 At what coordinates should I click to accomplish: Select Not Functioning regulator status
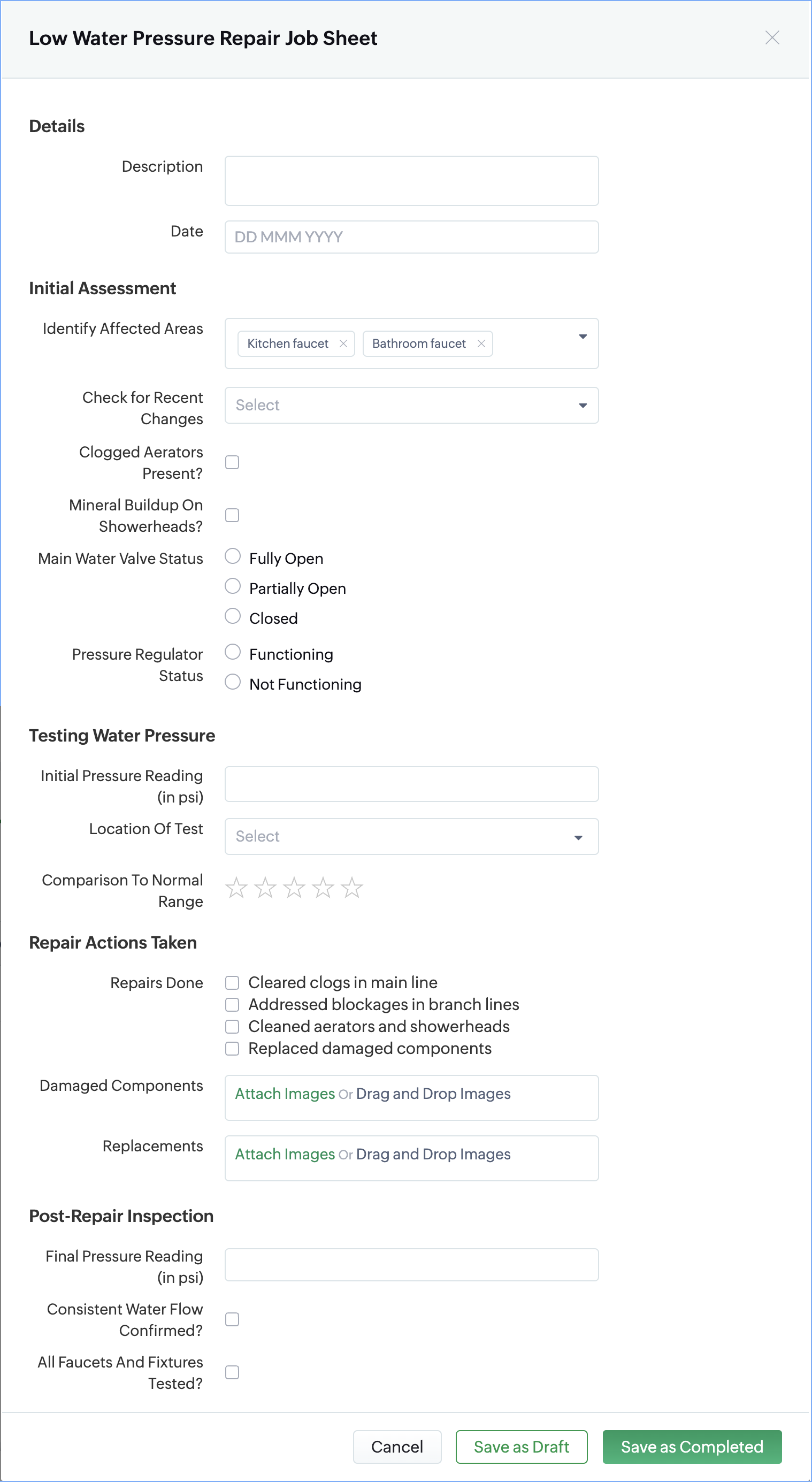[x=232, y=682]
